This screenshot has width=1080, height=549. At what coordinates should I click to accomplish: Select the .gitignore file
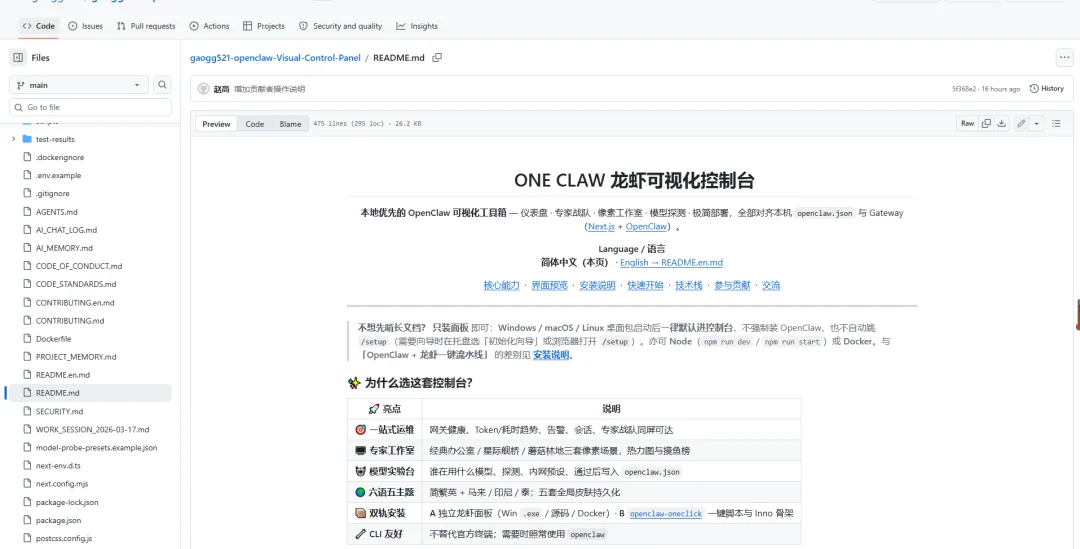point(52,194)
